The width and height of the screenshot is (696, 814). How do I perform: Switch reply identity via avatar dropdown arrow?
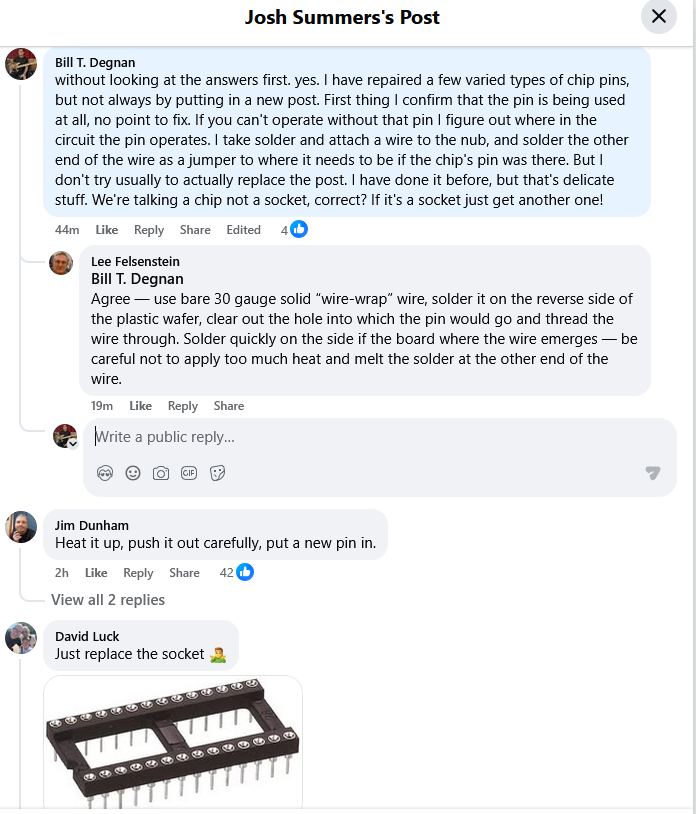coord(73,443)
